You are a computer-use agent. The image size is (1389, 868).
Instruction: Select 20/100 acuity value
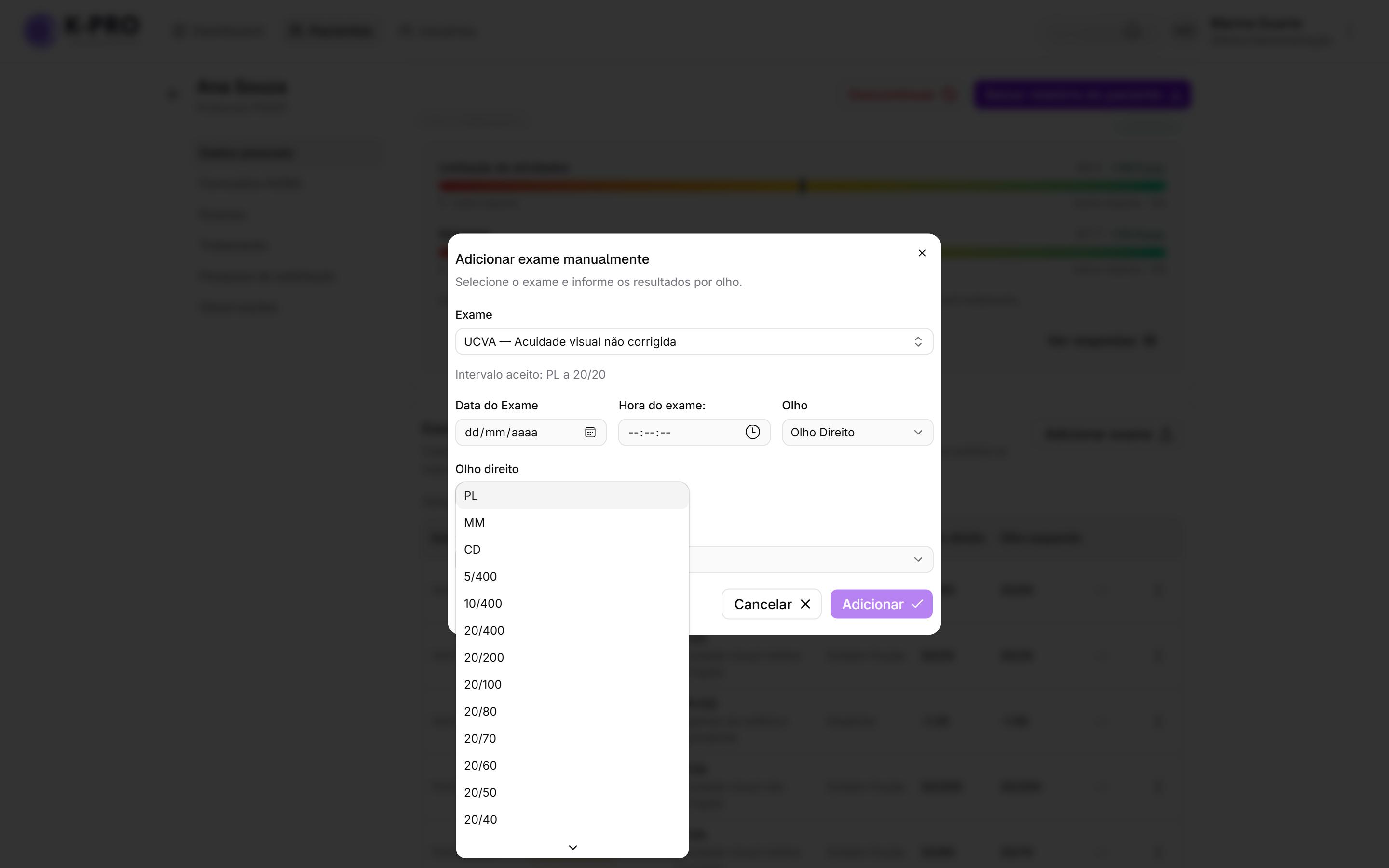pos(572,684)
